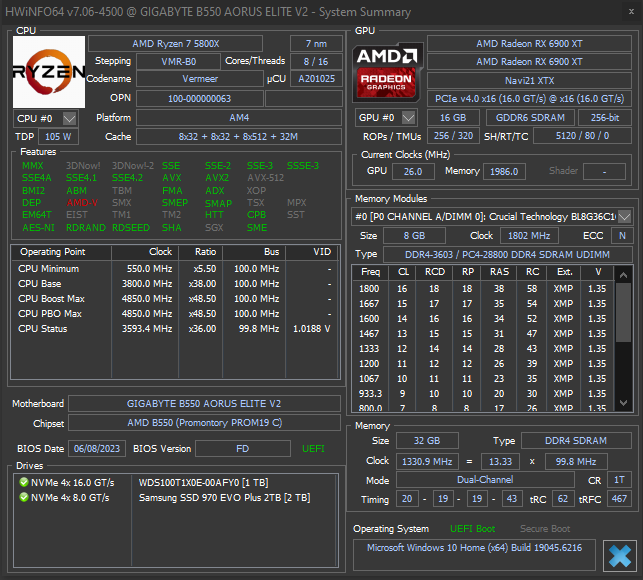Click the 256-bit bus width field

[604, 118]
